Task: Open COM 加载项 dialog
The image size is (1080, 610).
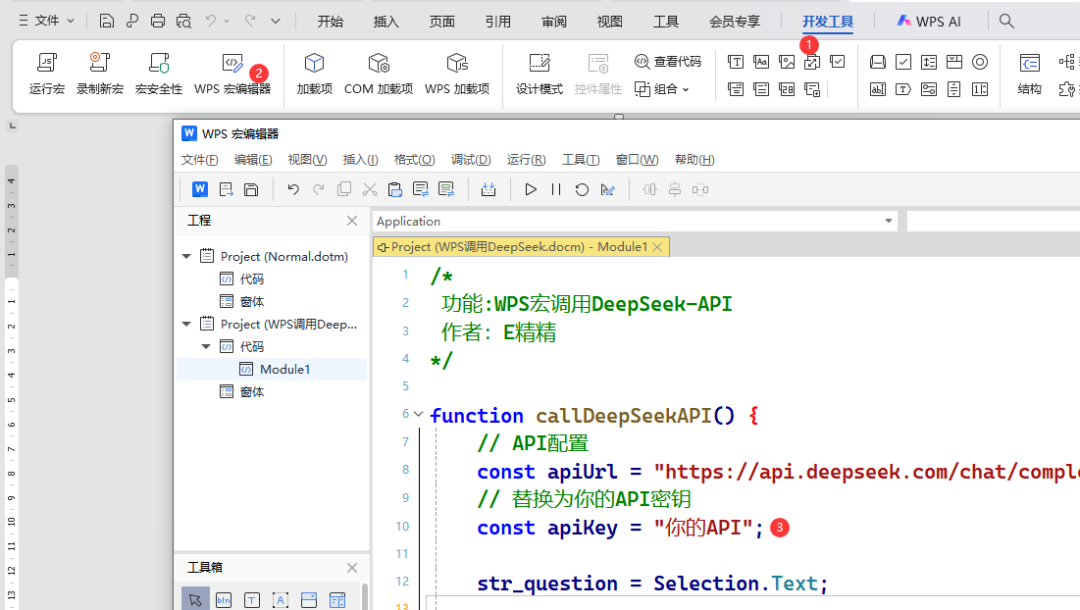Action: coord(378,74)
